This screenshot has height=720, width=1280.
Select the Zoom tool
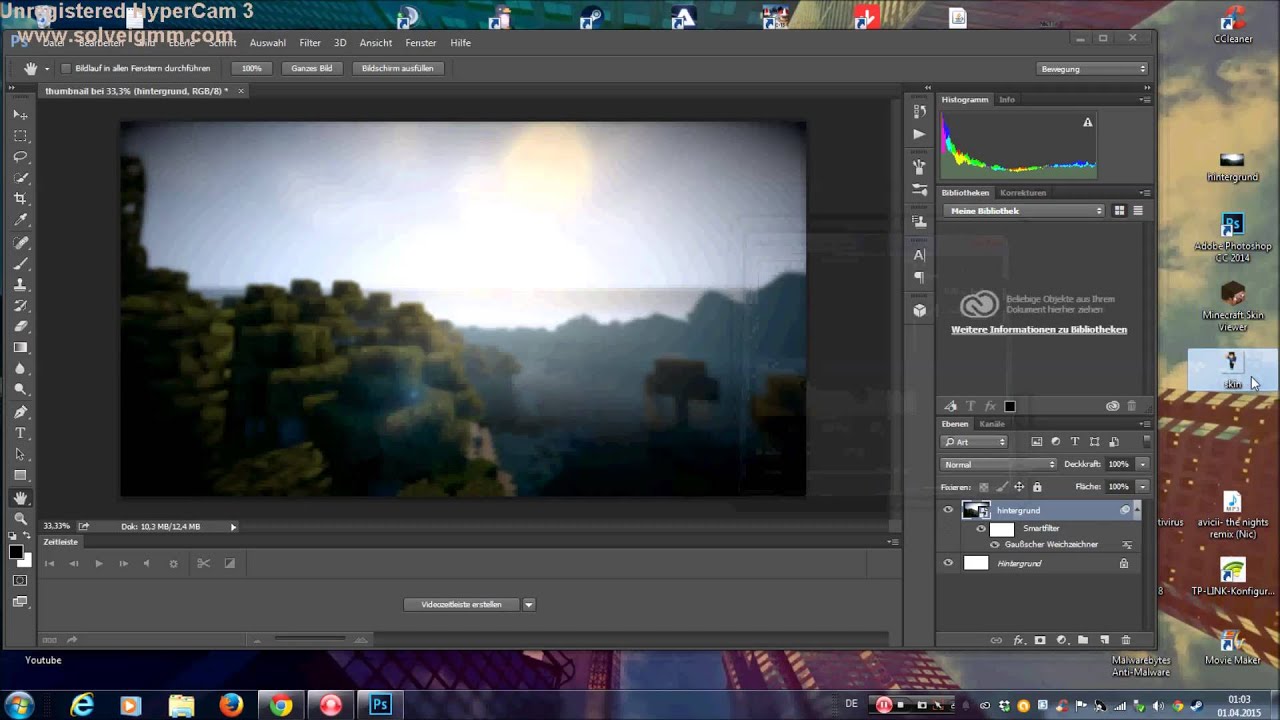(x=20, y=518)
